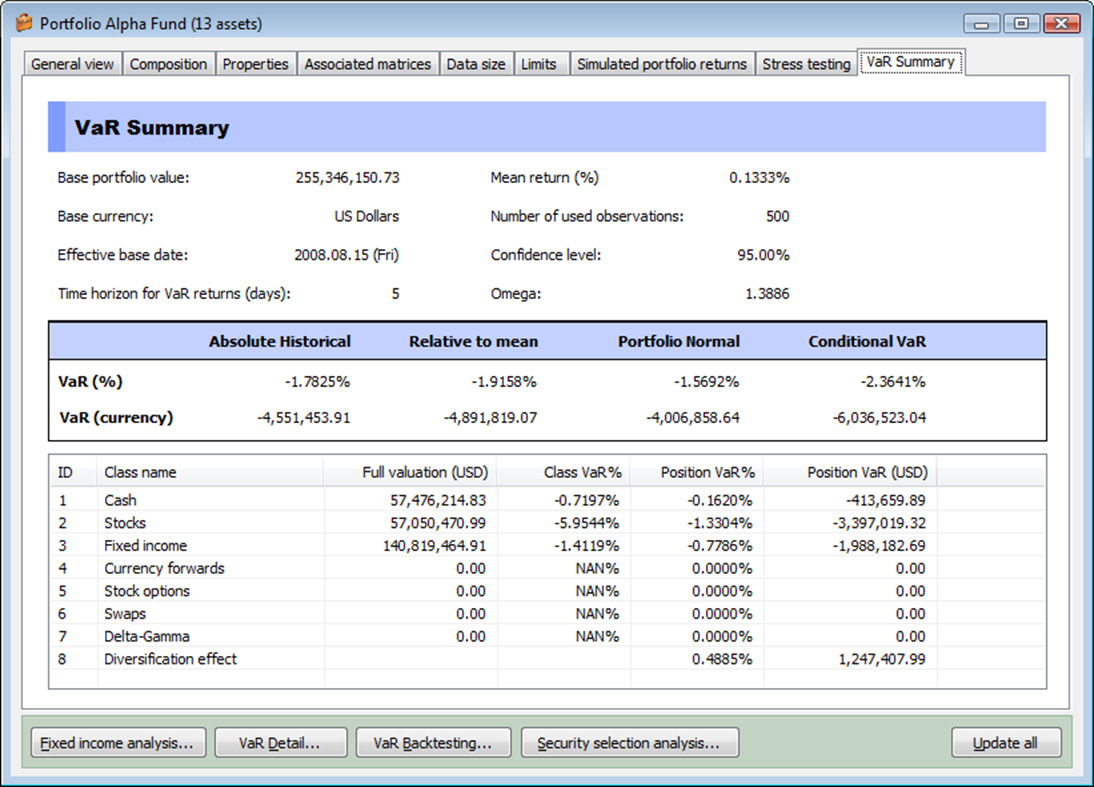
Task: Click the Class VaR% column header
Action: (563, 472)
